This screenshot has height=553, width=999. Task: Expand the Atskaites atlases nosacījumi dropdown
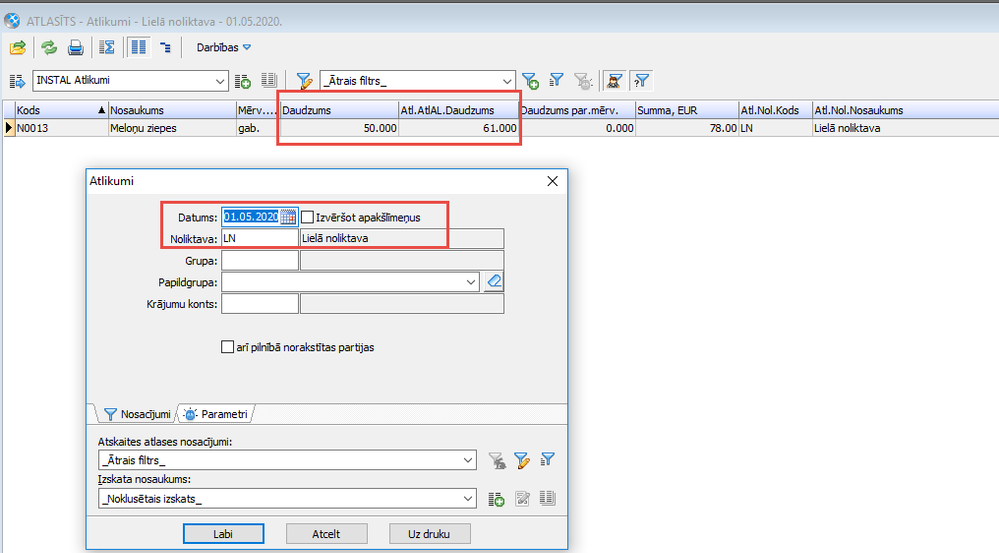click(468, 460)
